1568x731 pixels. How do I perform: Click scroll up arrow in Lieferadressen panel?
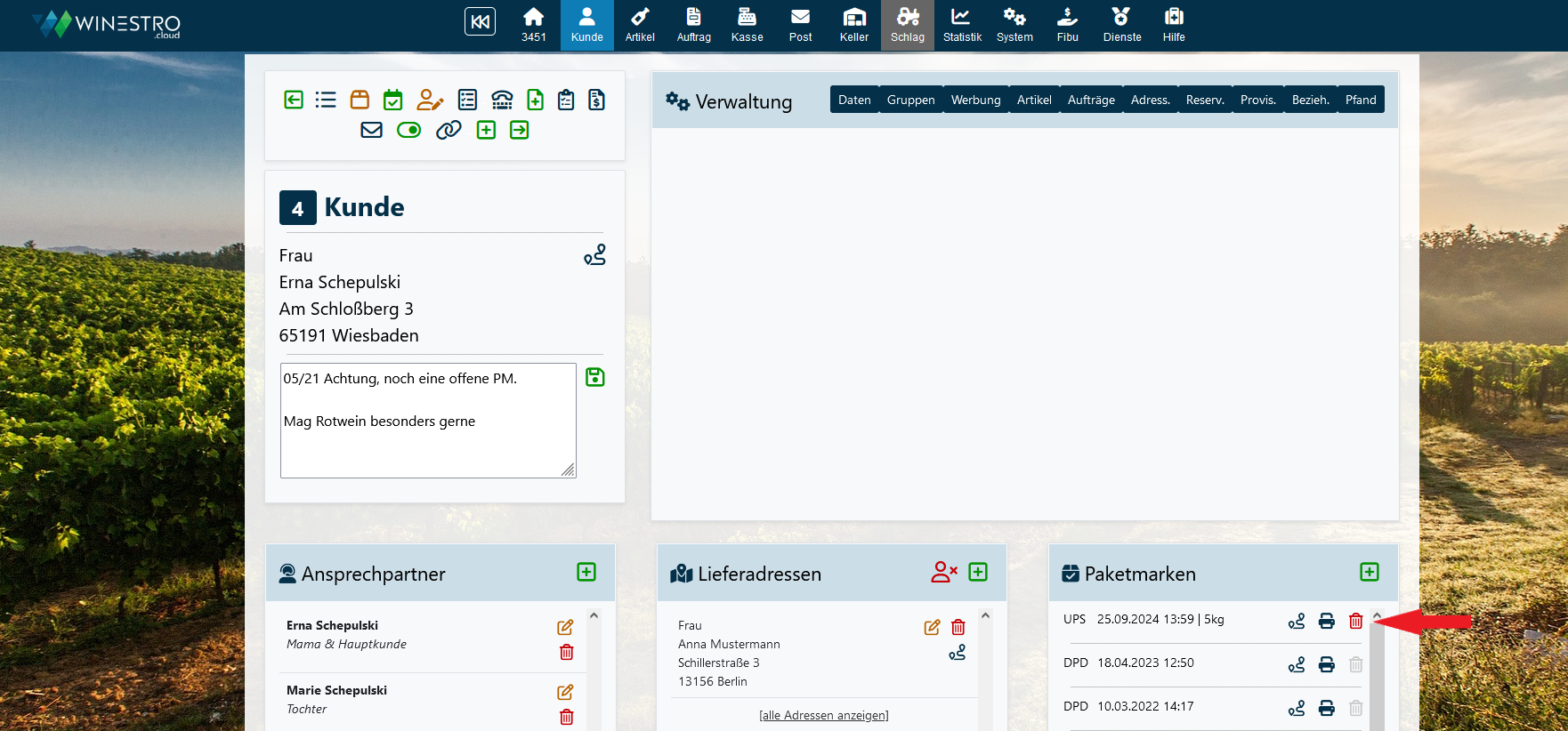pos(985,615)
